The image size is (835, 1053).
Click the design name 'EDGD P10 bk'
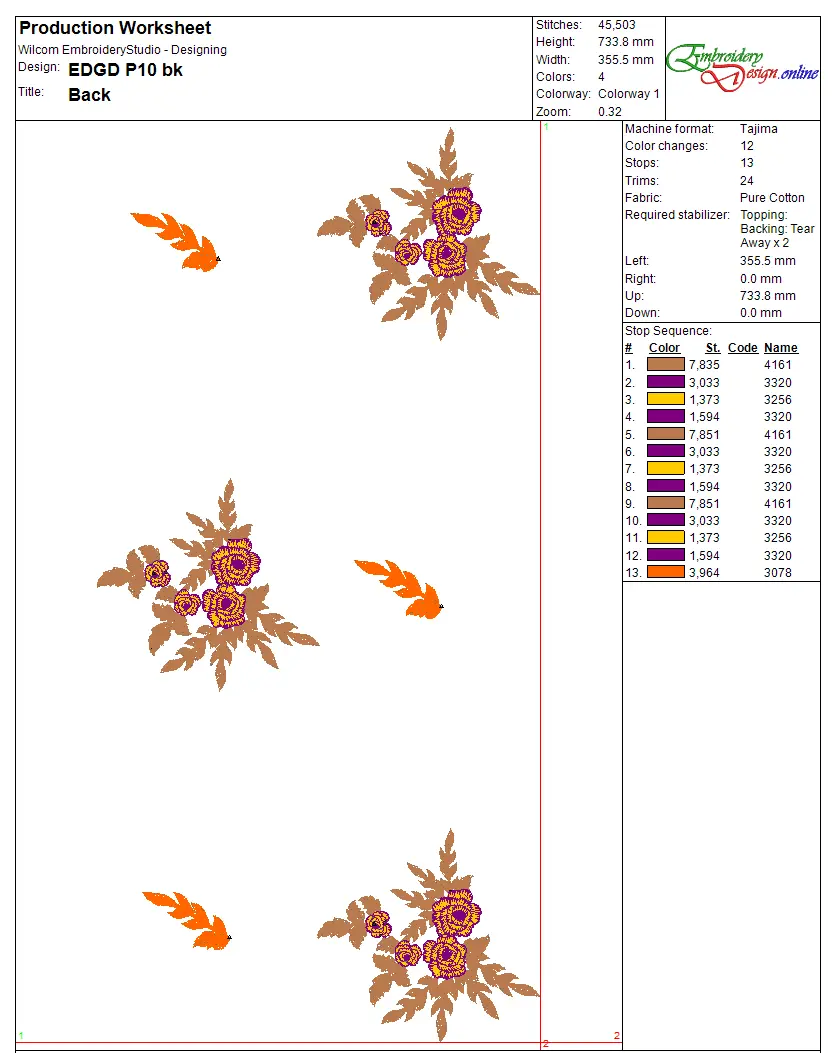tap(125, 70)
